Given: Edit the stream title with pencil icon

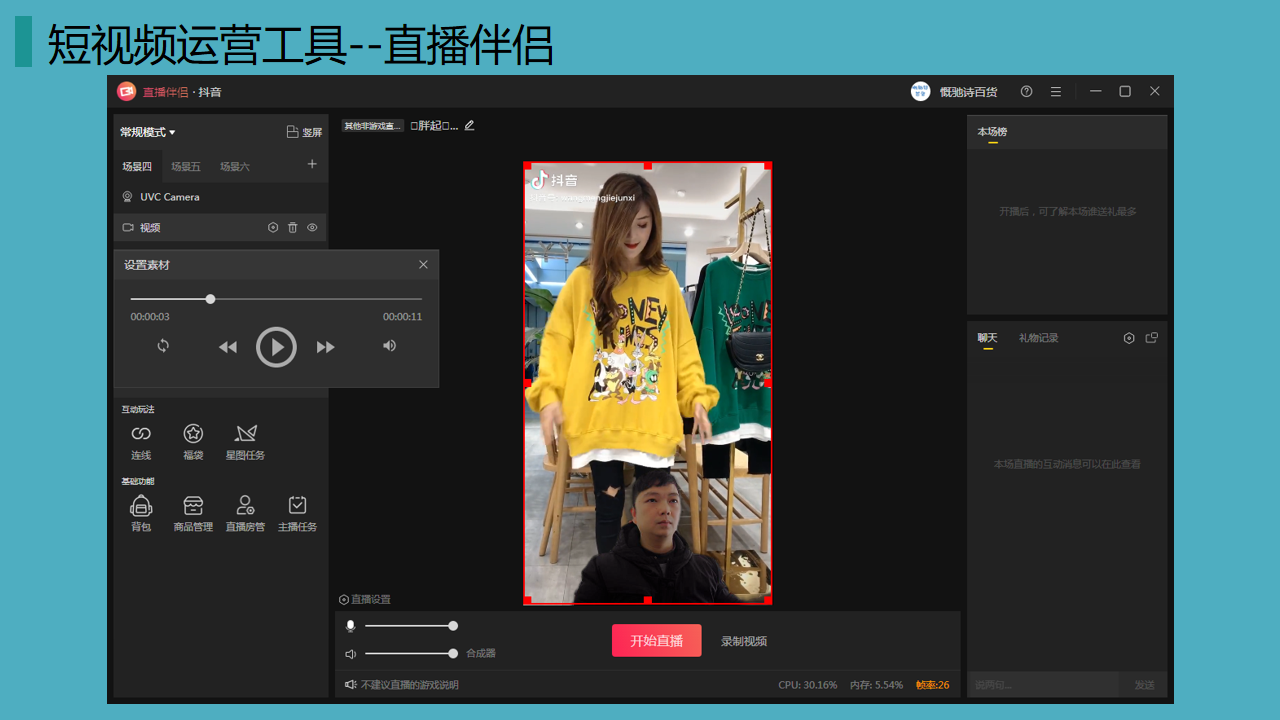Looking at the screenshot, I should 469,126.
